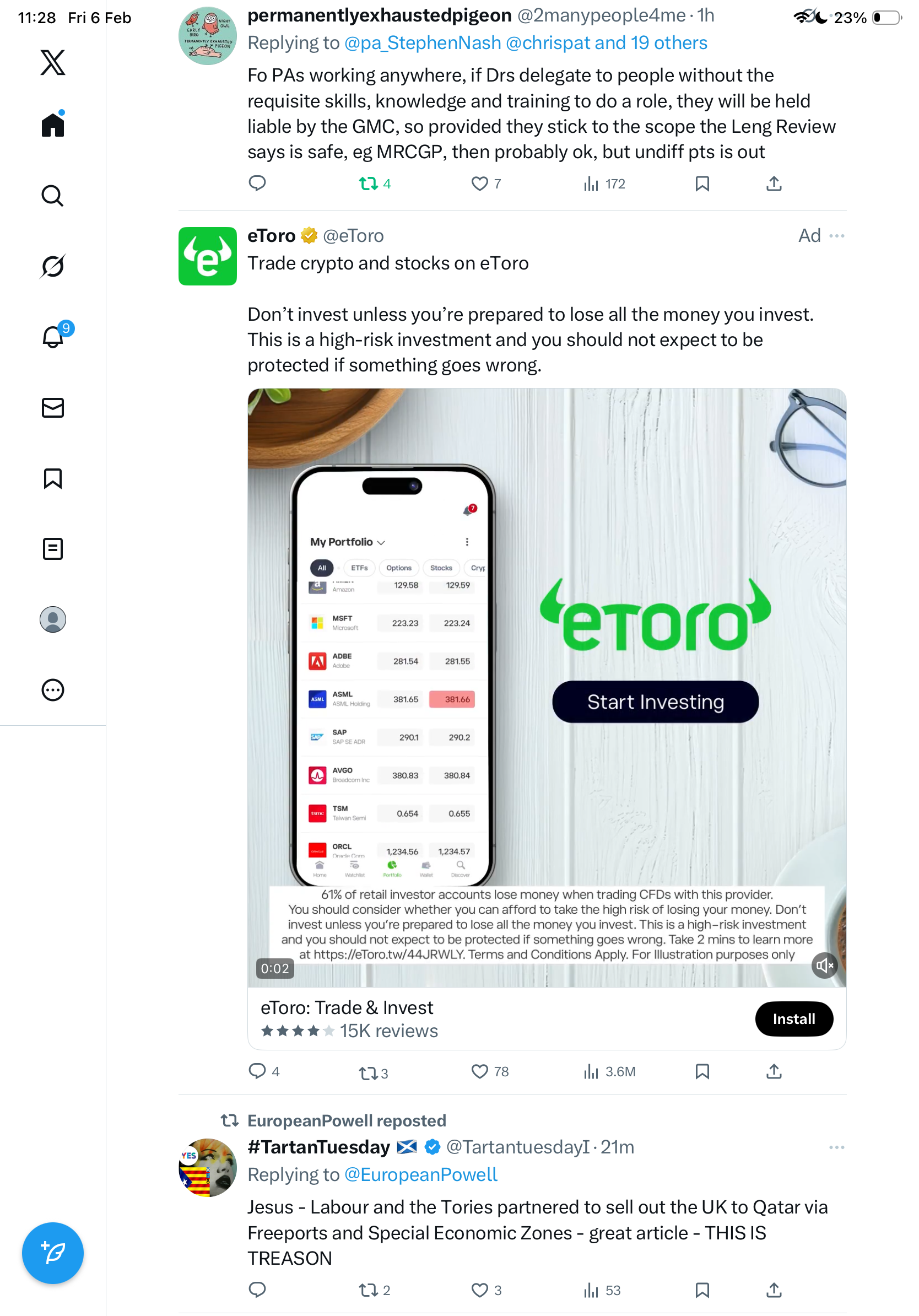Open more options on eToro ad
This screenshot has height=1316, width=919.
tap(836, 235)
